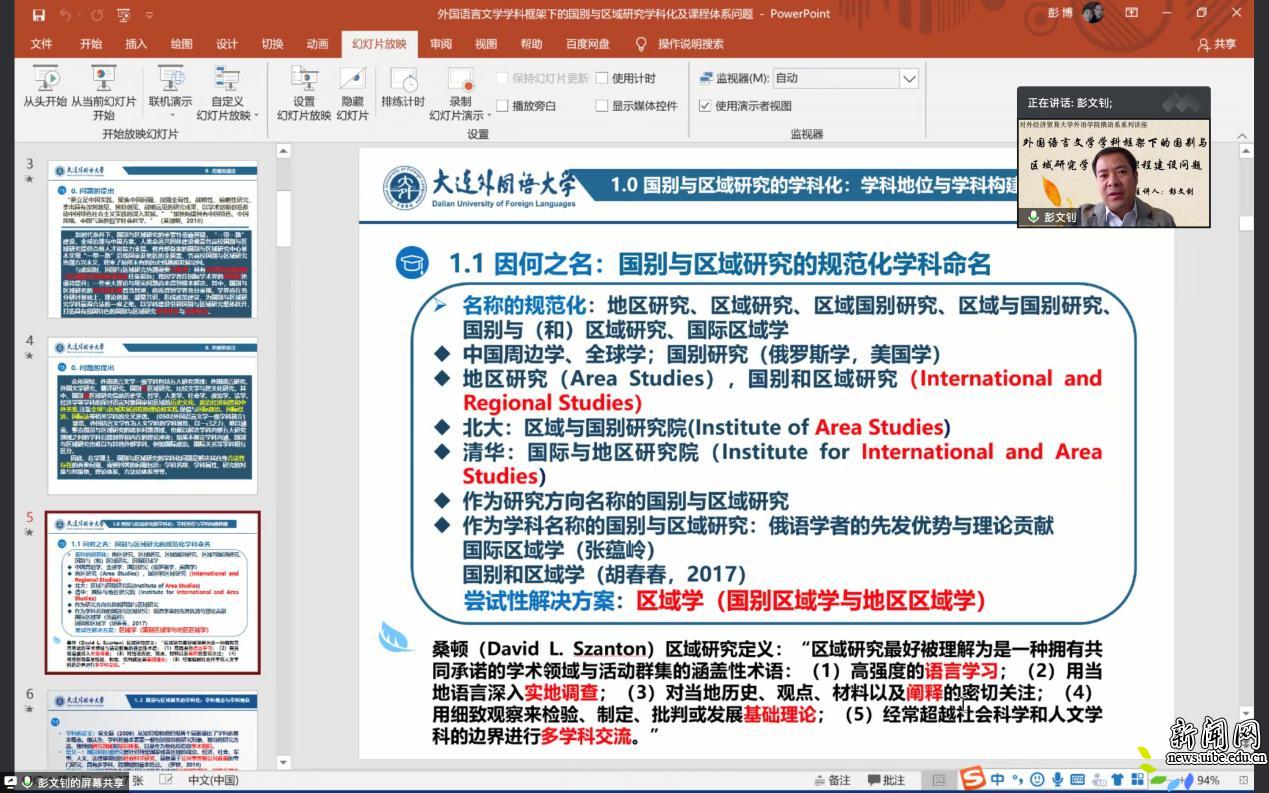Viewport: 1269px width, 793px height.
Task: Click the redo icon in quick access toolbar
Action: click(97, 14)
